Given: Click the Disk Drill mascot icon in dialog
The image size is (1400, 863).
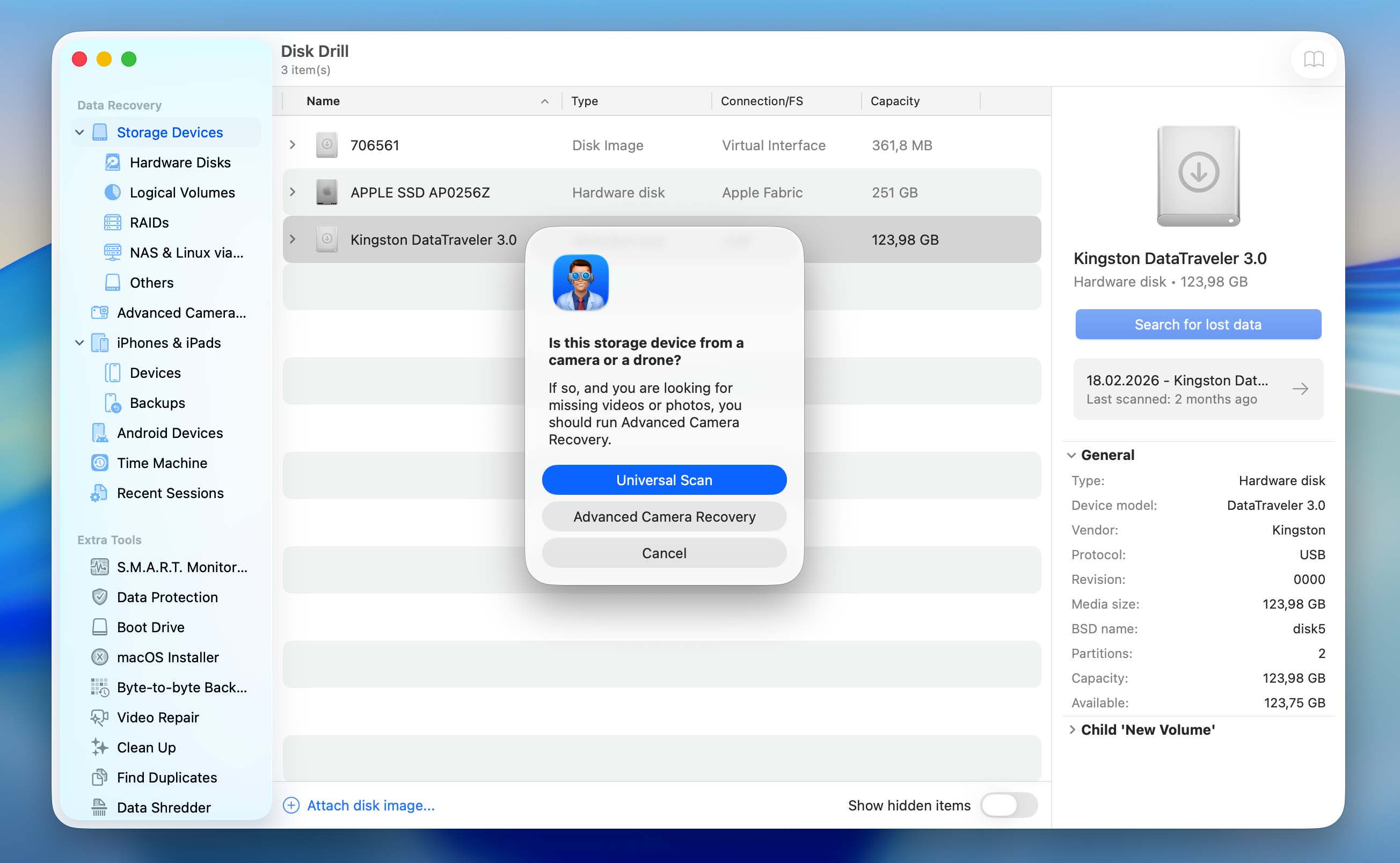Looking at the screenshot, I should coord(580,282).
